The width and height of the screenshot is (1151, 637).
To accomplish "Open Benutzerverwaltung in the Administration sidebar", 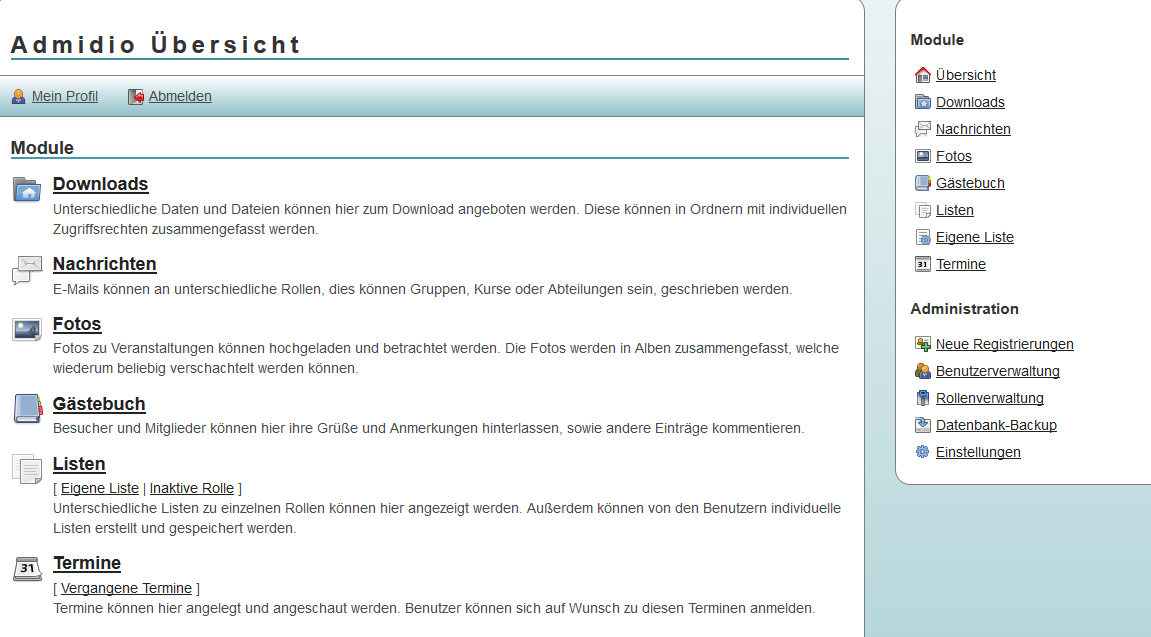I will (x=997, y=371).
